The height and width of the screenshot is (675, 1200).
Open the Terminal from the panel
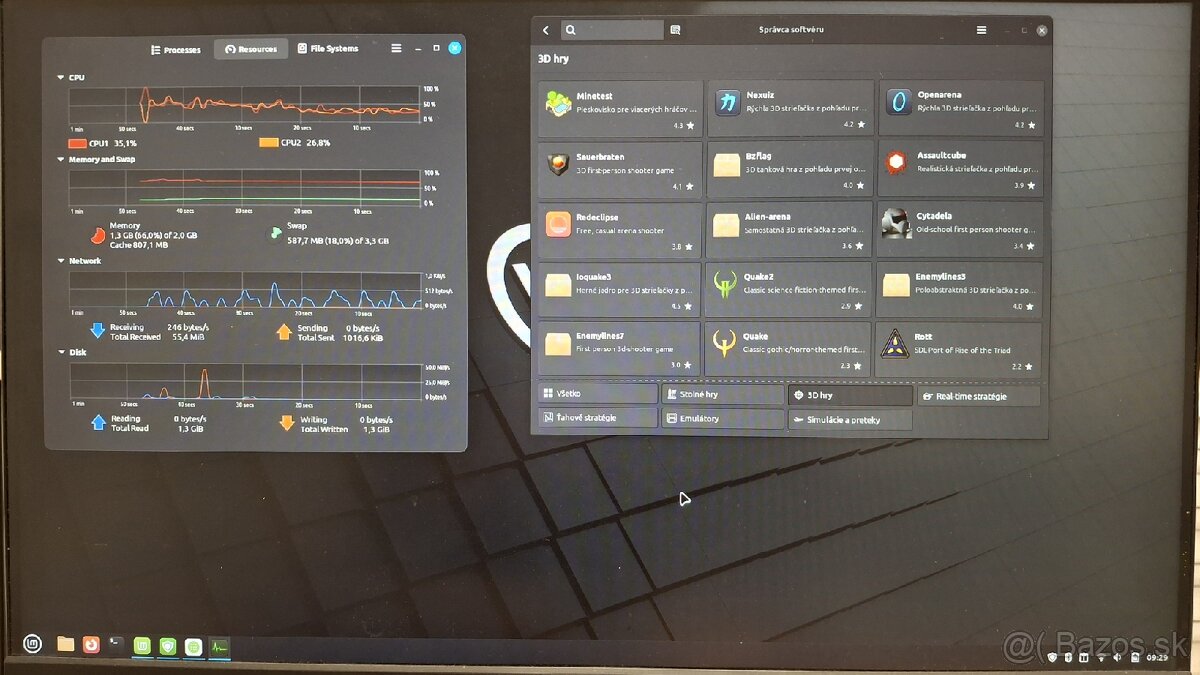[117, 645]
